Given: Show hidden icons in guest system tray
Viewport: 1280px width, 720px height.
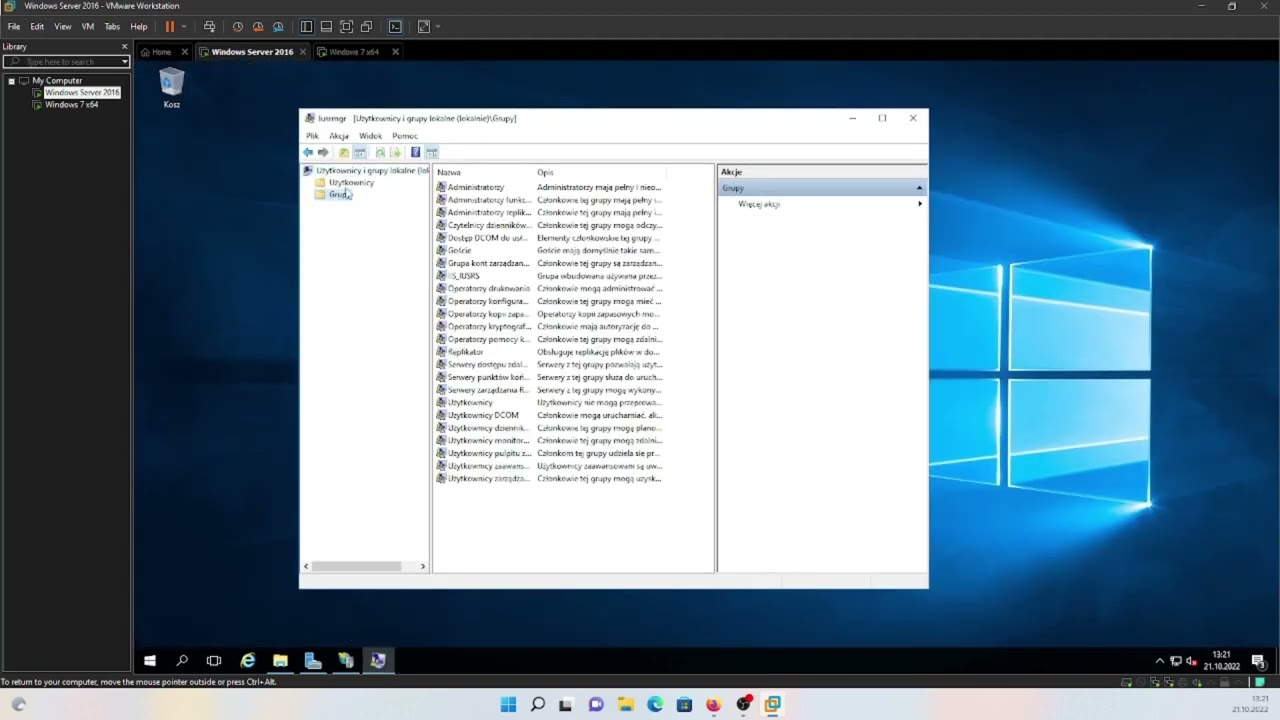Looking at the screenshot, I should [x=1160, y=661].
